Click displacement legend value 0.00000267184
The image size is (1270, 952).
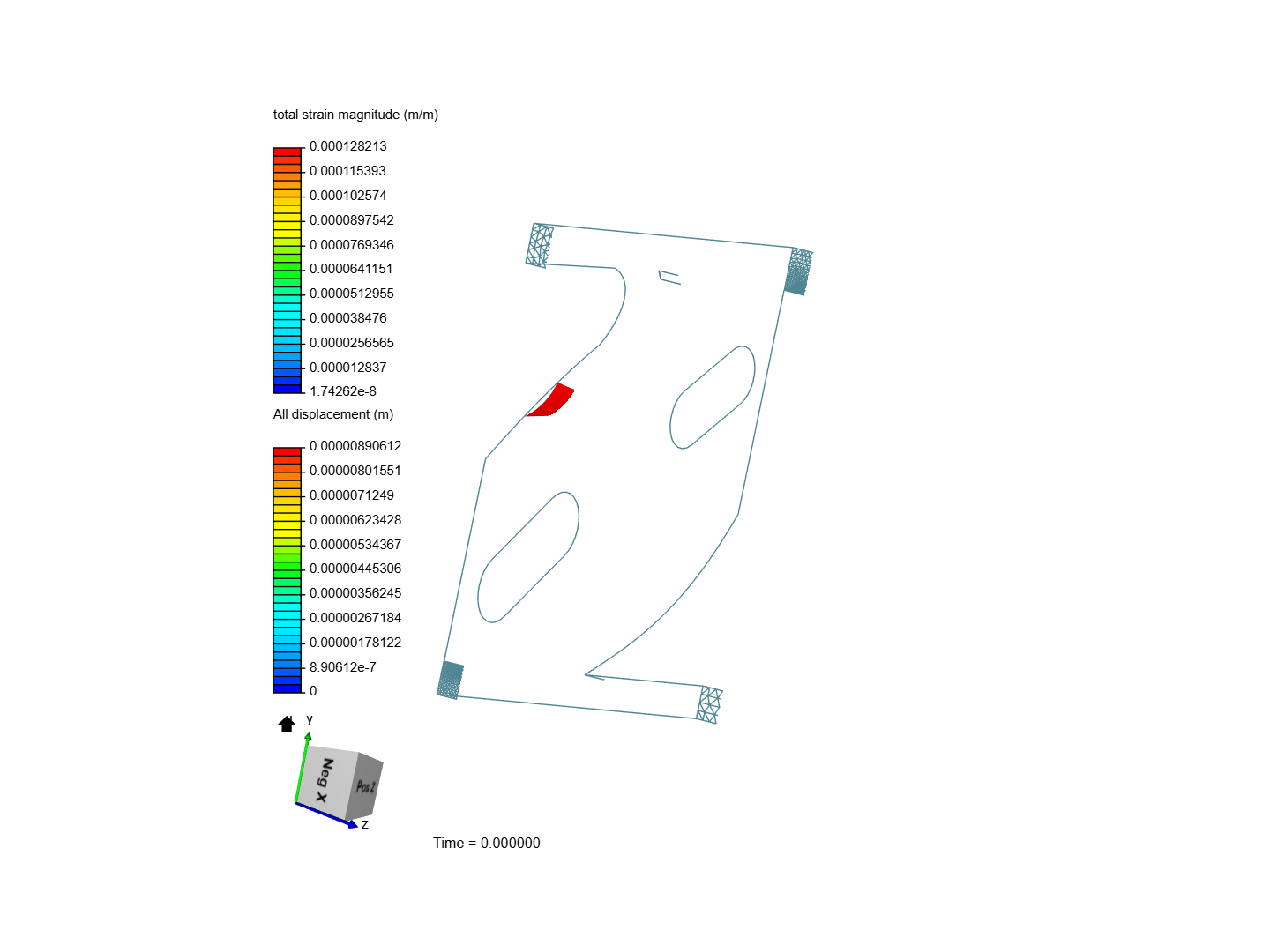click(x=355, y=618)
